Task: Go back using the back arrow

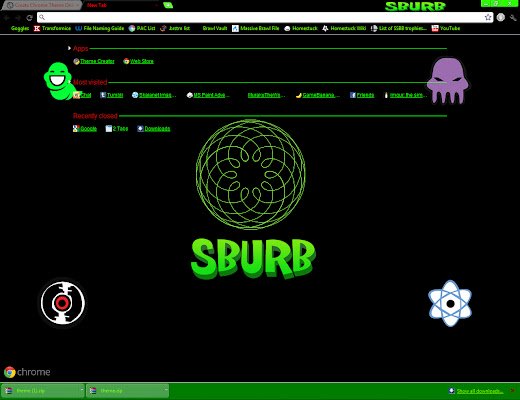Action: click(7, 18)
